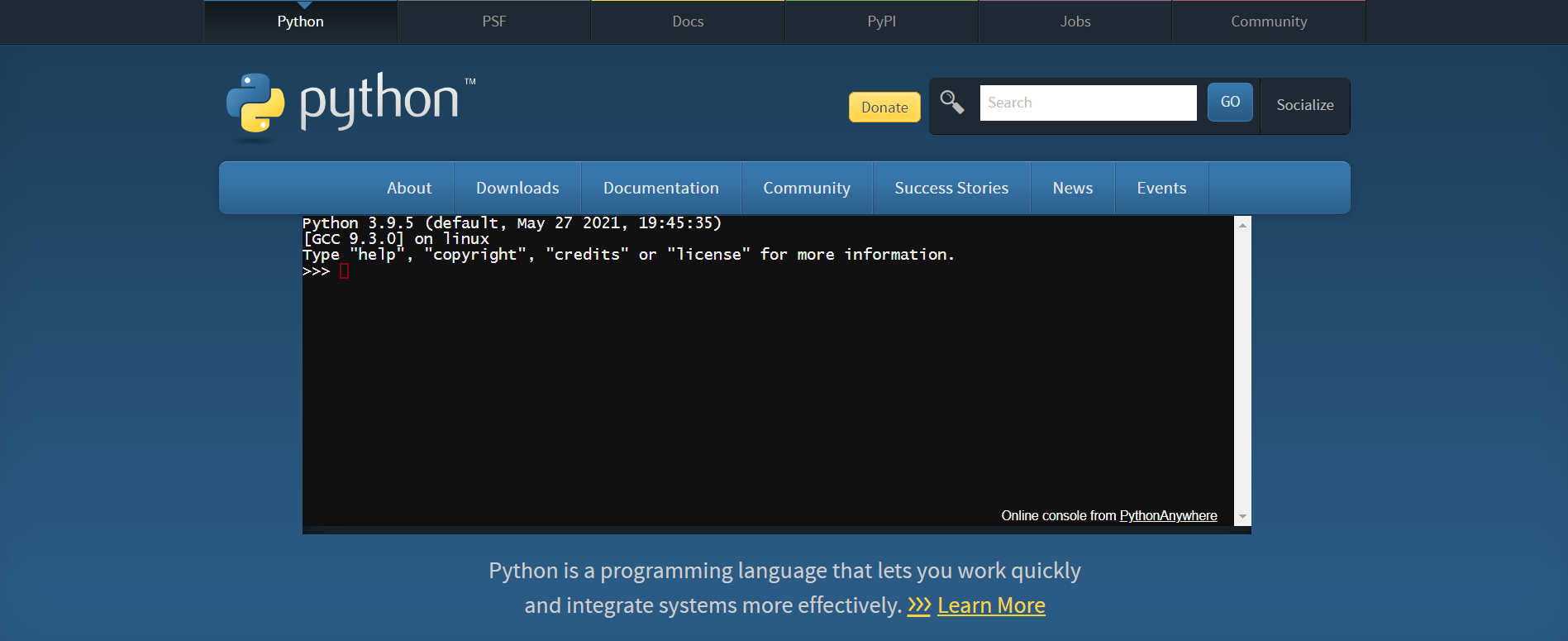Click the magnifying glass search icon

pos(952,102)
